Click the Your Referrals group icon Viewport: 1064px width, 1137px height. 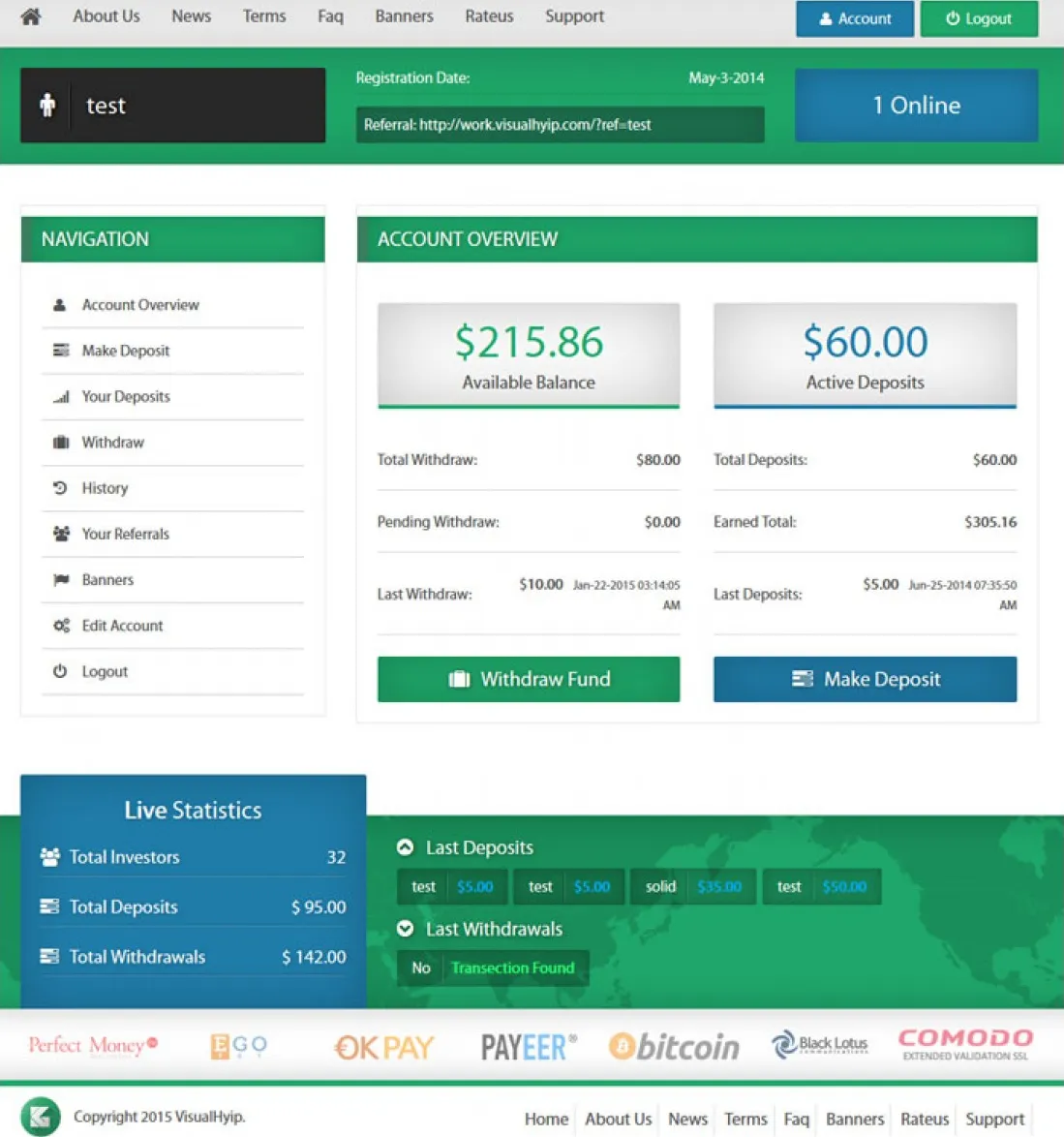(x=61, y=534)
